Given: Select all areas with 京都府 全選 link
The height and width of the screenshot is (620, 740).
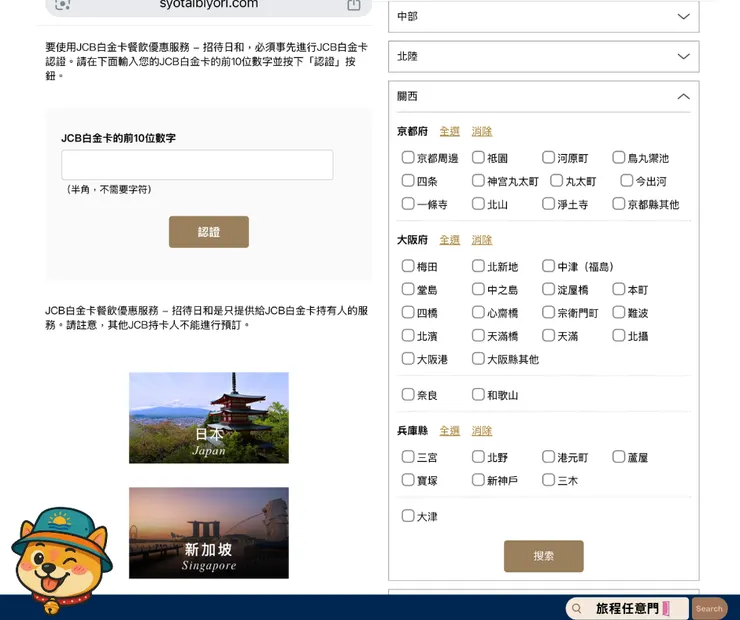Looking at the screenshot, I should pyautogui.click(x=449, y=131).
